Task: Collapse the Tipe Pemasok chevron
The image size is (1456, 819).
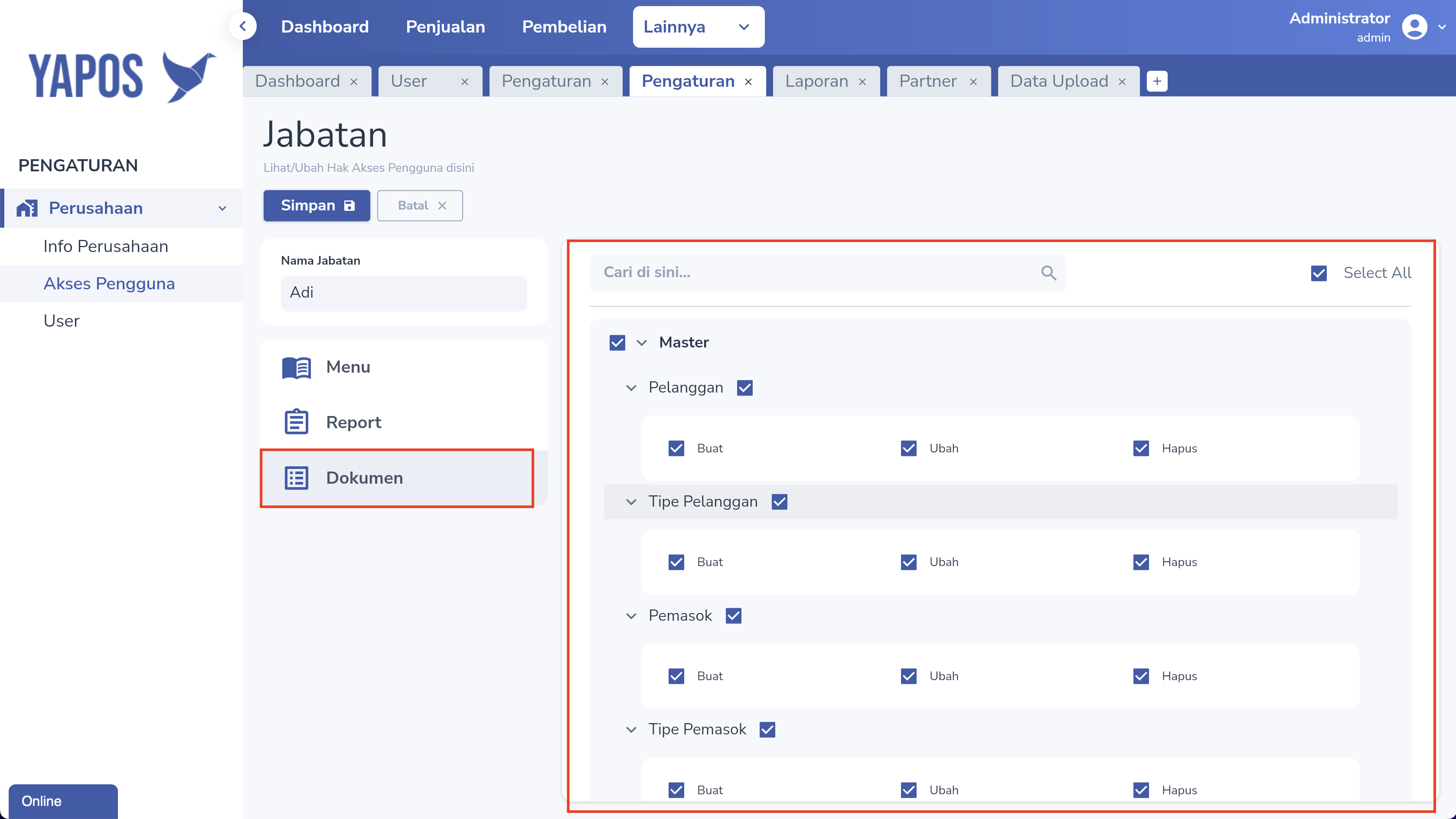Action: [631, 730]
